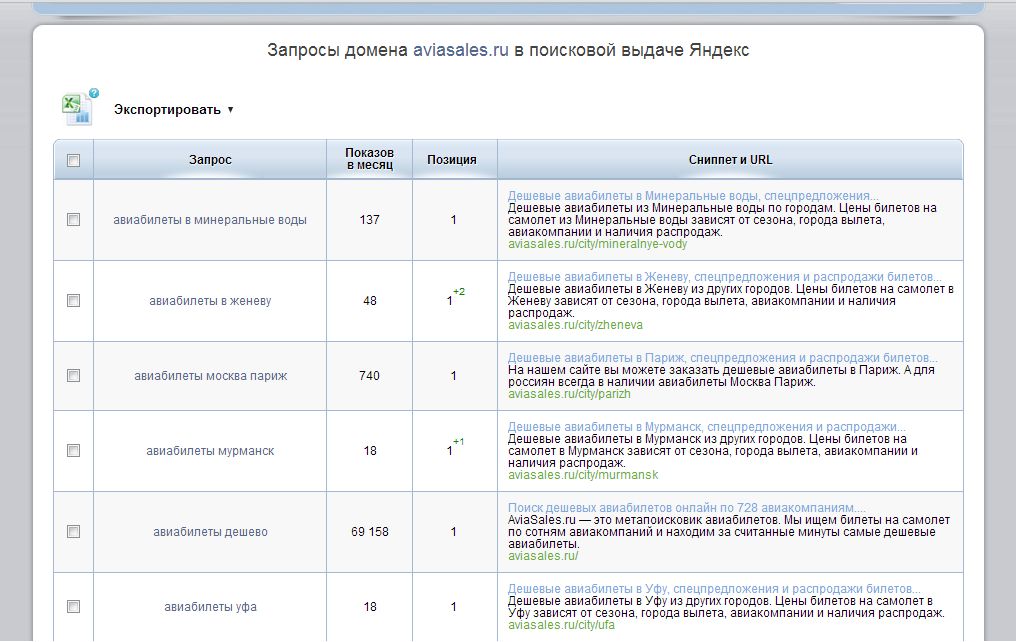Sort by Показов в месяц column header
1016x642 pixels.
pos(369,159)
